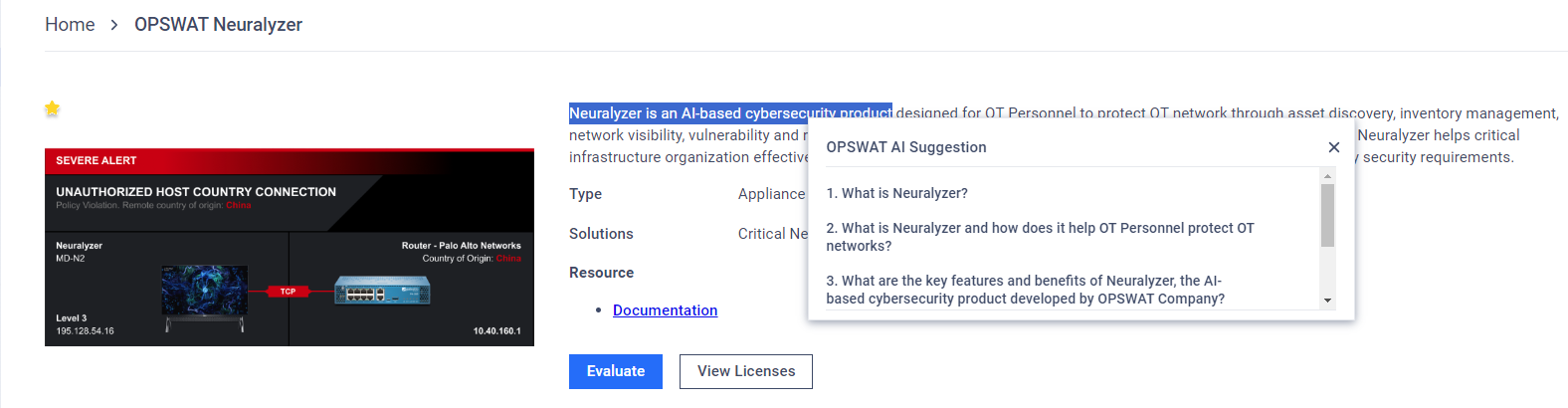Select suggestion 'What is Neuralyzer?'
1568x408 pixels.
click(x=896, y=193)
